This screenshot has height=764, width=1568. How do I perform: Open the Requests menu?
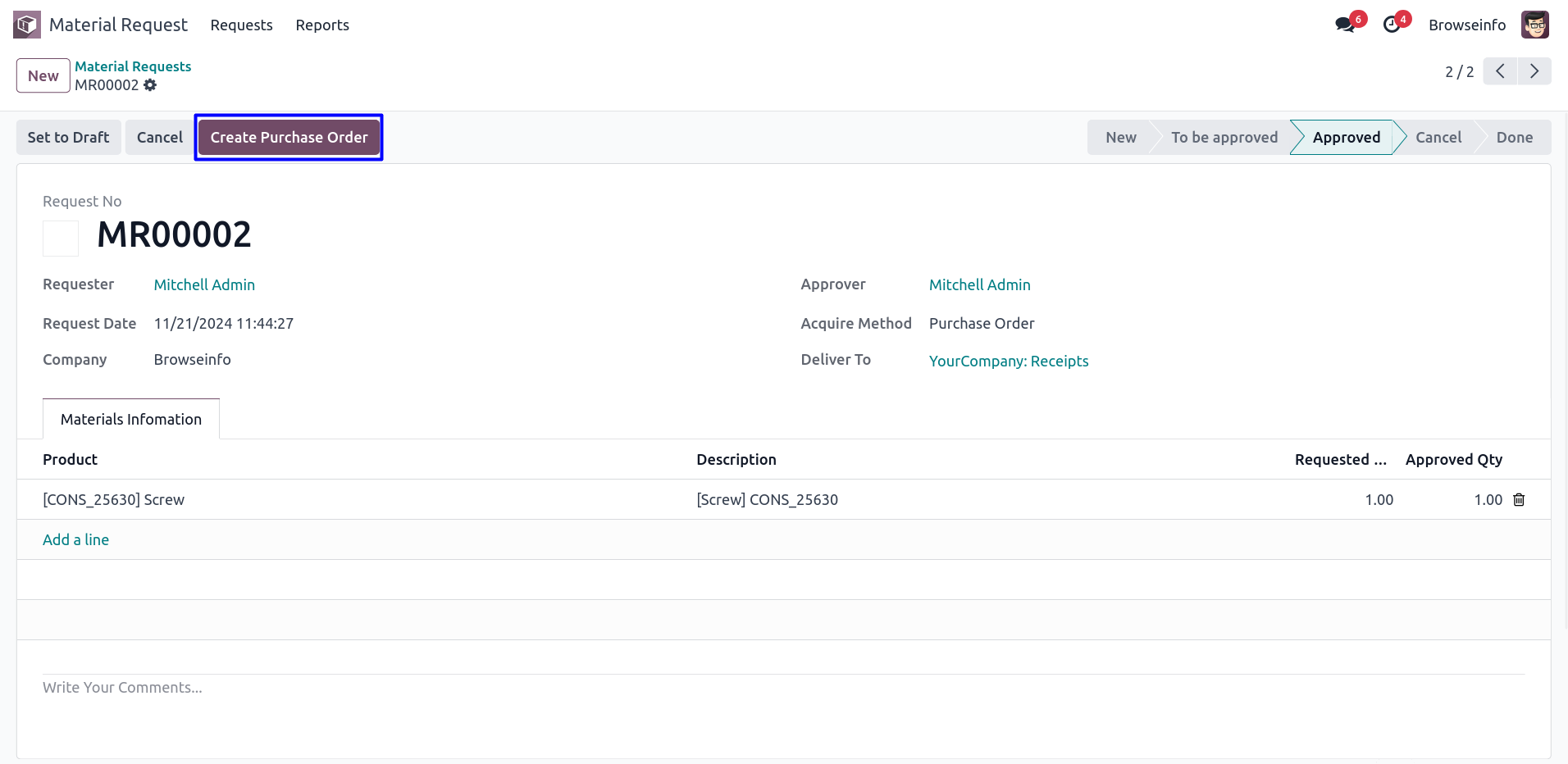click(241, 25)
